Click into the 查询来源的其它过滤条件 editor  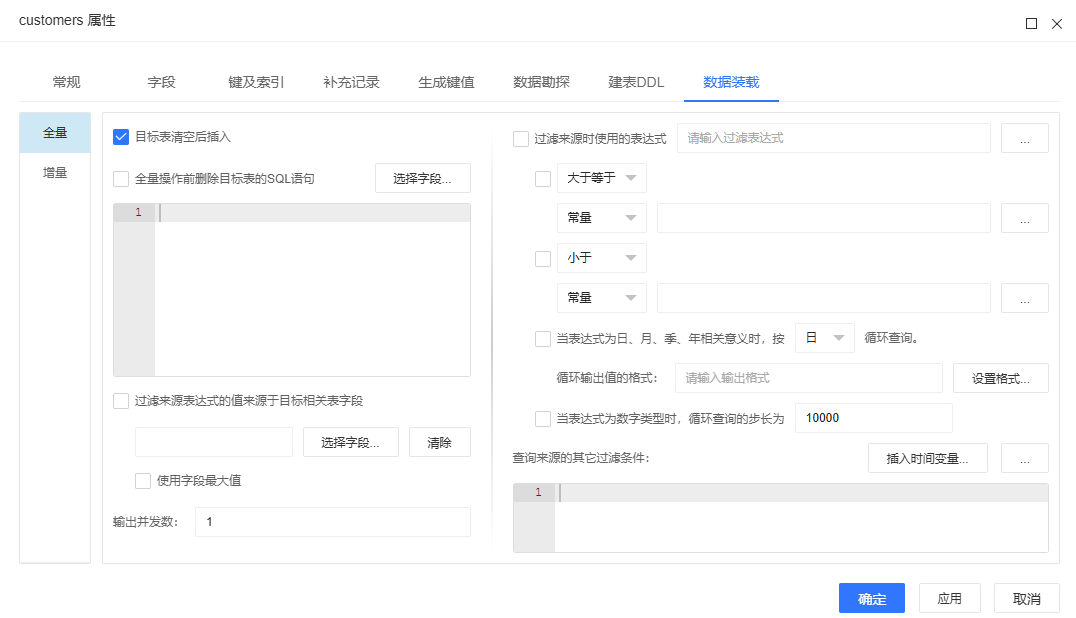[x=801, y=518]
